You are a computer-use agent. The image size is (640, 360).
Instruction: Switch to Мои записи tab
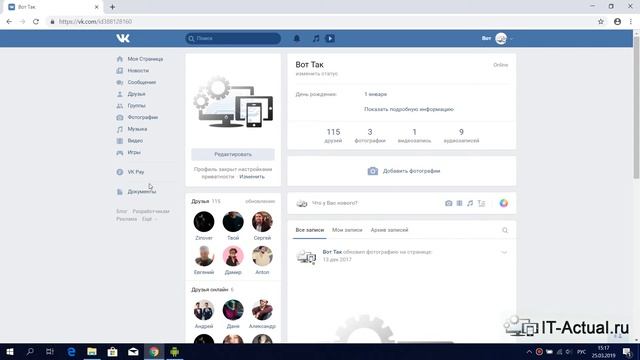[x=347, y=230]
